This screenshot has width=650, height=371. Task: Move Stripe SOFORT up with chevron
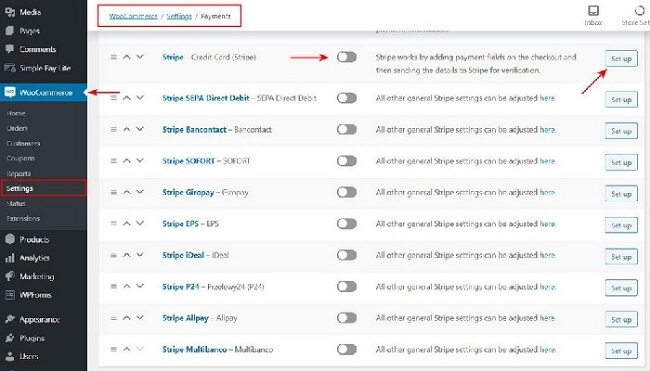coord(127,161)
